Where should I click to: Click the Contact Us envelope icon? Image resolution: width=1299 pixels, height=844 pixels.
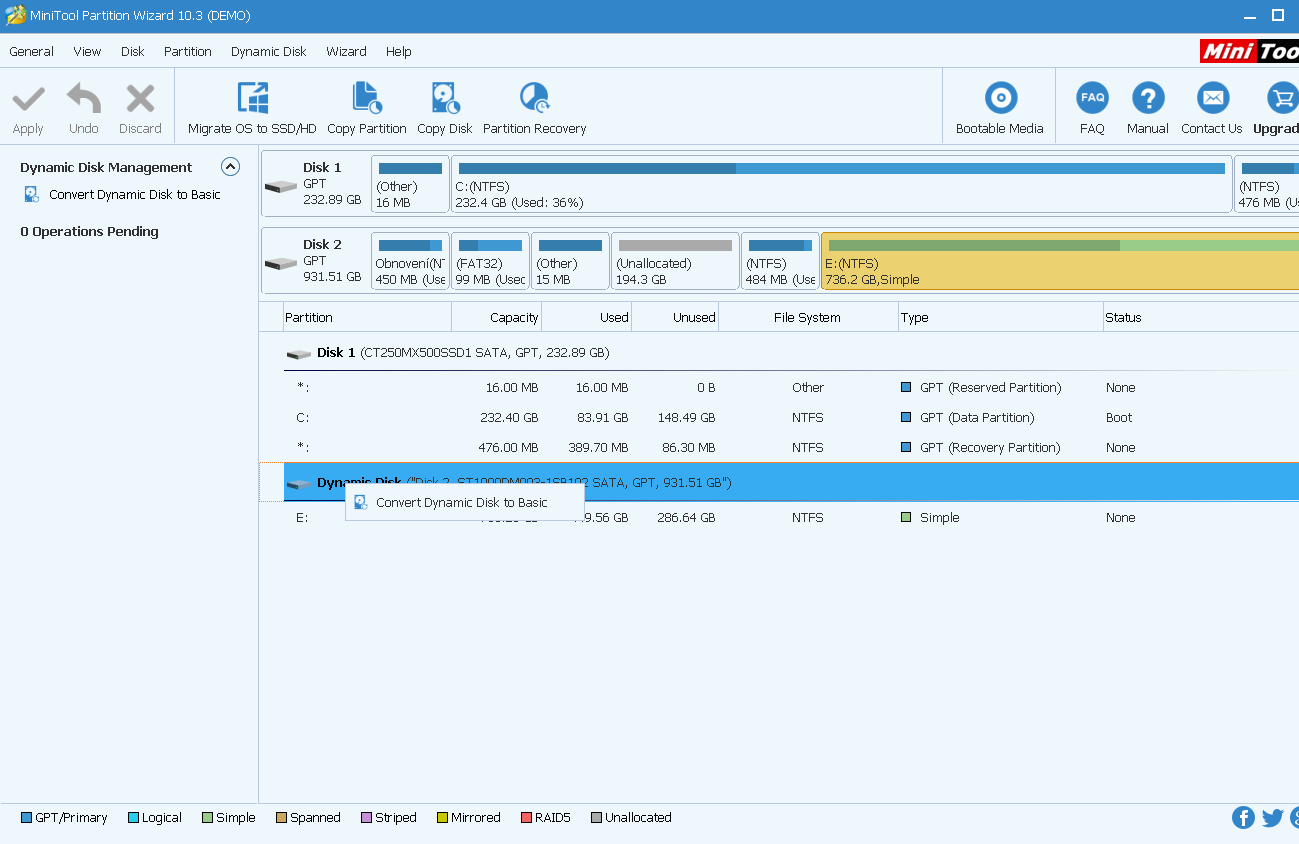tap(1211, 98)
